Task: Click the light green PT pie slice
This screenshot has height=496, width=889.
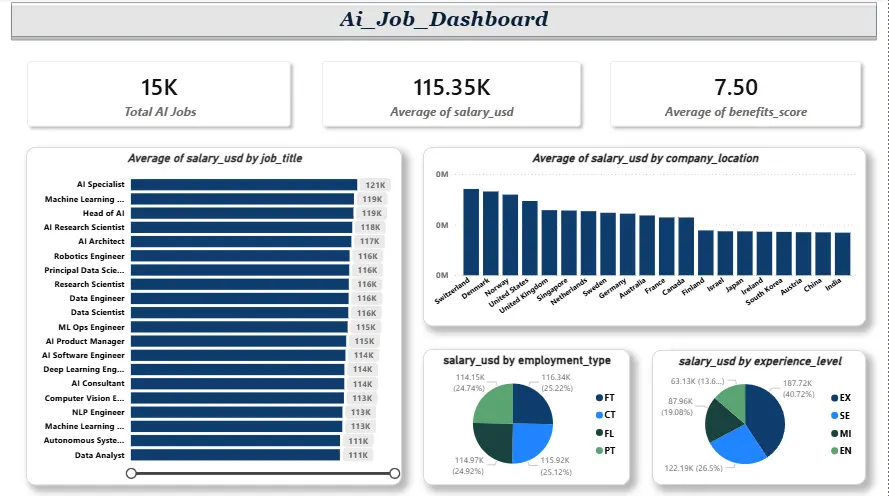Action: [495, 406]
